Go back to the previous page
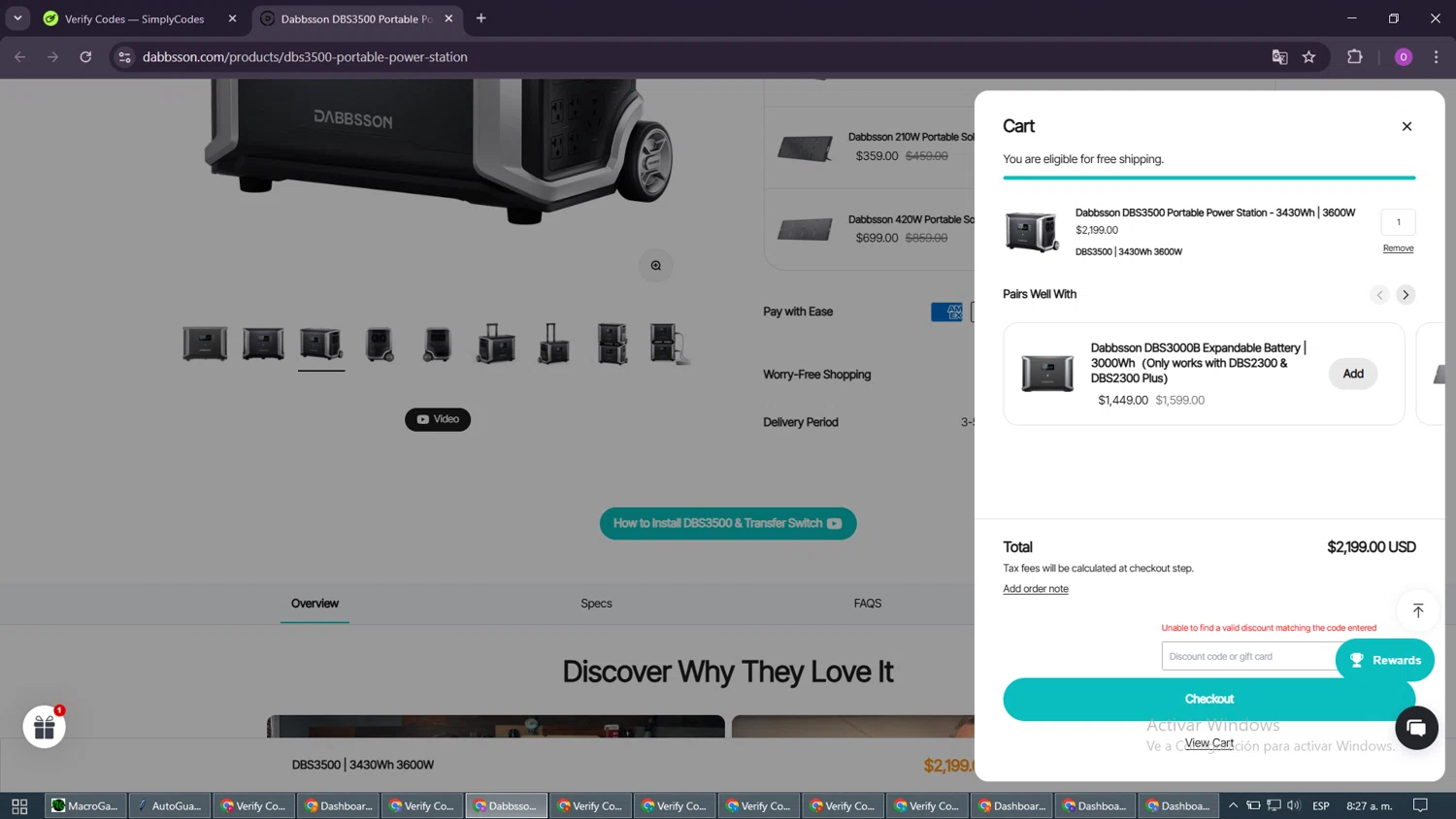1456x819 pixels. coord(20,57)
